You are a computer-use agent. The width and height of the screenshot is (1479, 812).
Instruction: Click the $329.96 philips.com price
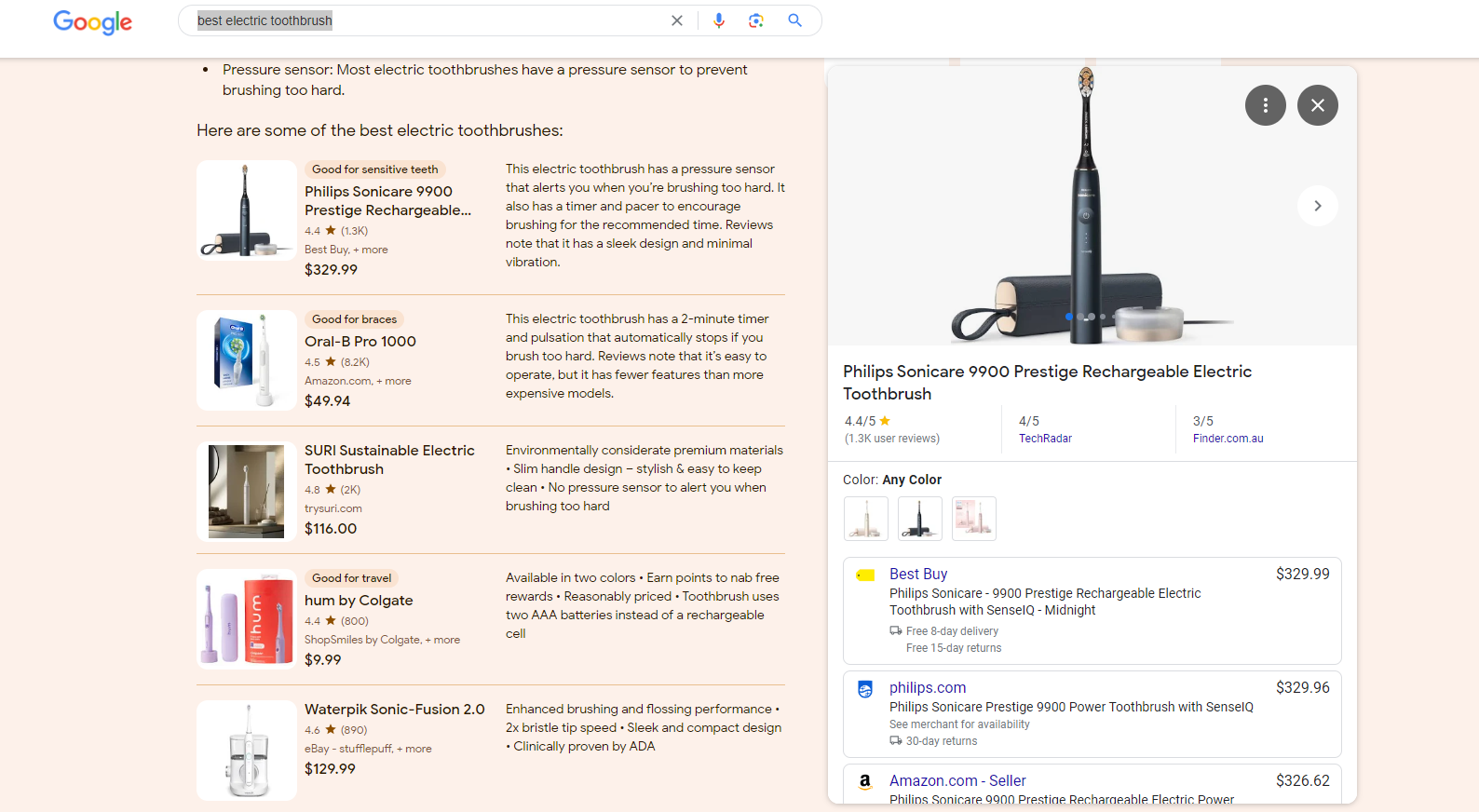(x=1303, y=688)
